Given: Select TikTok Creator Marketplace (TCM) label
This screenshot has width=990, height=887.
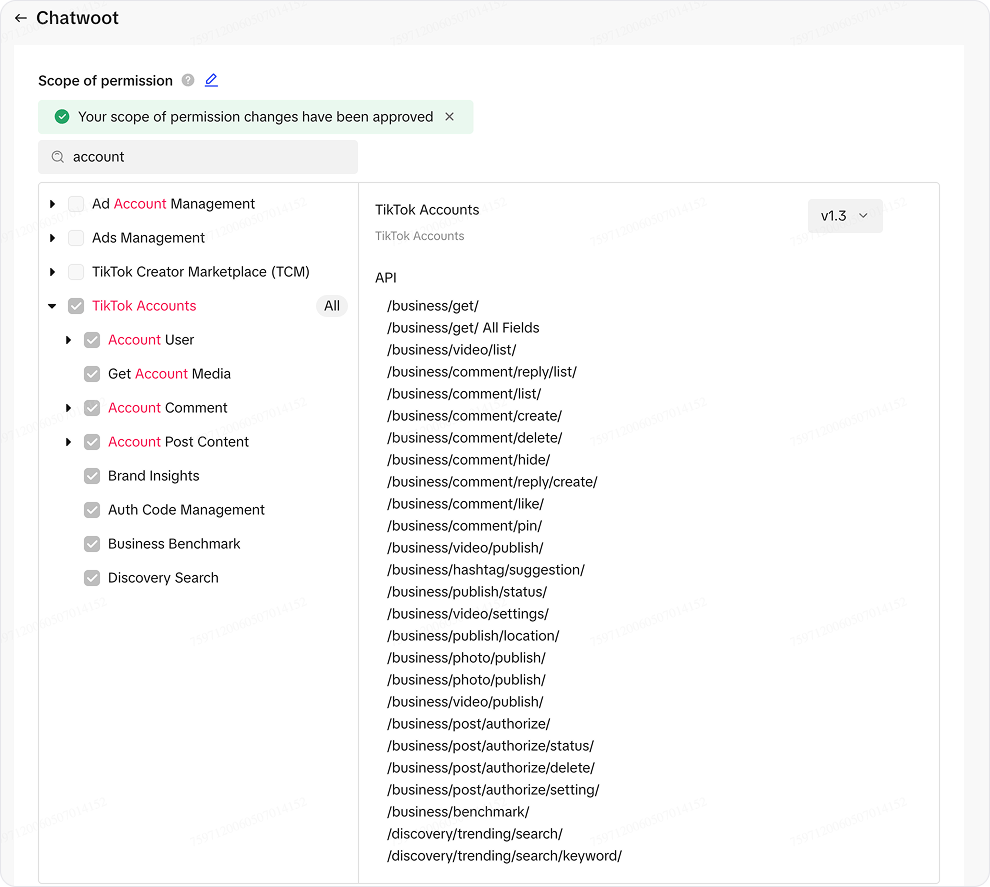Looking at the screenshot, I should tap(201, 272).
